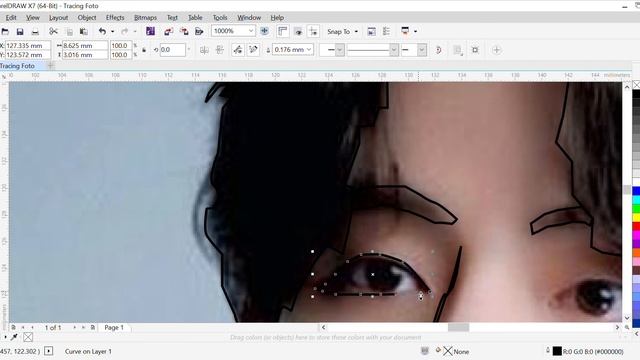The width and height of the screenshot is (640, 360).
Task: Open the Effects menu
Action: point(115,18)
